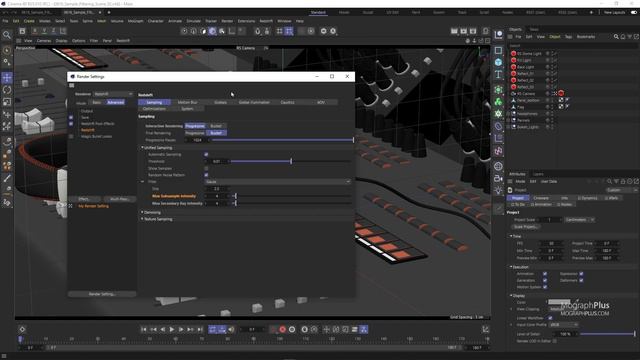
Task: Click the Autokeying icon on the timeline bar
Action: (292, 329)
